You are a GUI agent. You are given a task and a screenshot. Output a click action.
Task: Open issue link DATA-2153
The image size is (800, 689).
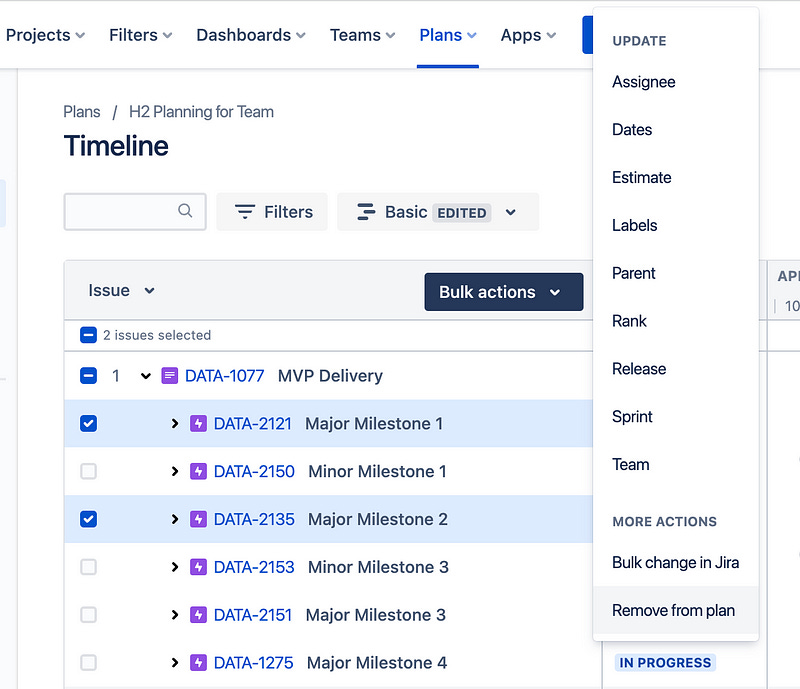click(254, 567)
